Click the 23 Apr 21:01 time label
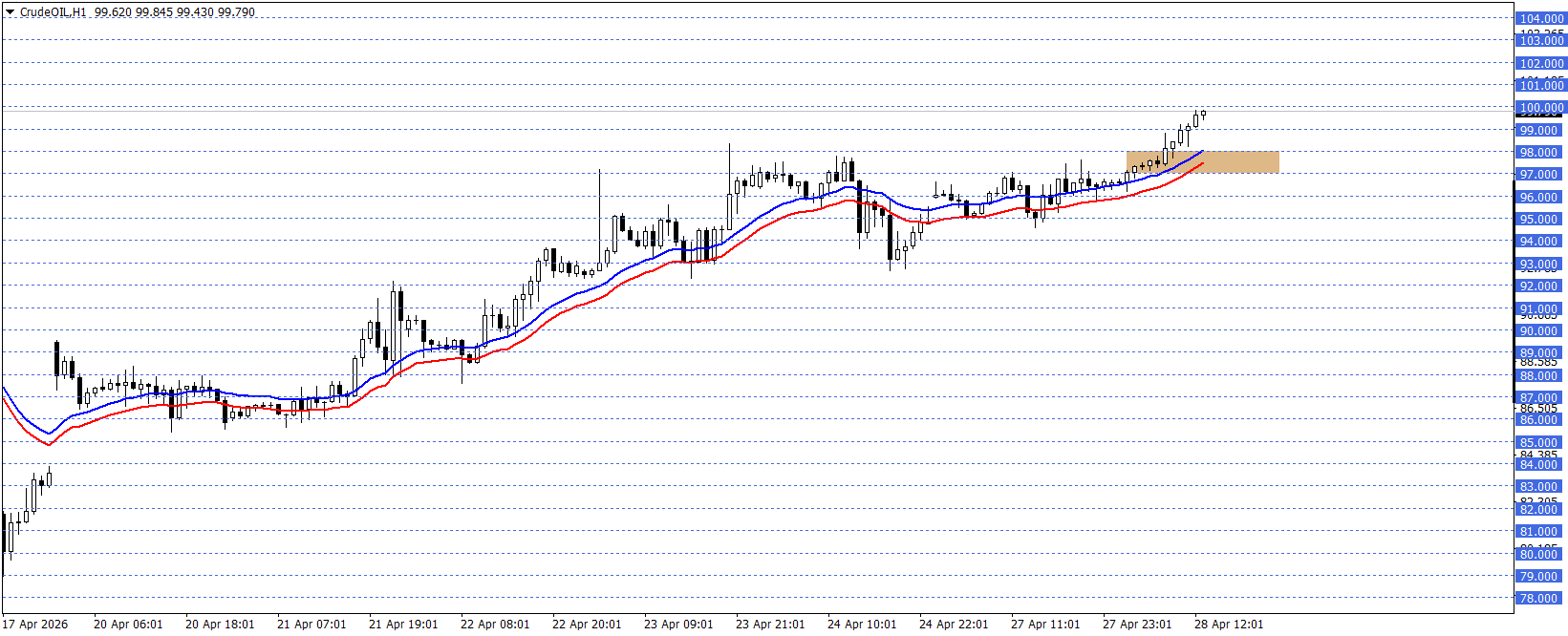 769,625
